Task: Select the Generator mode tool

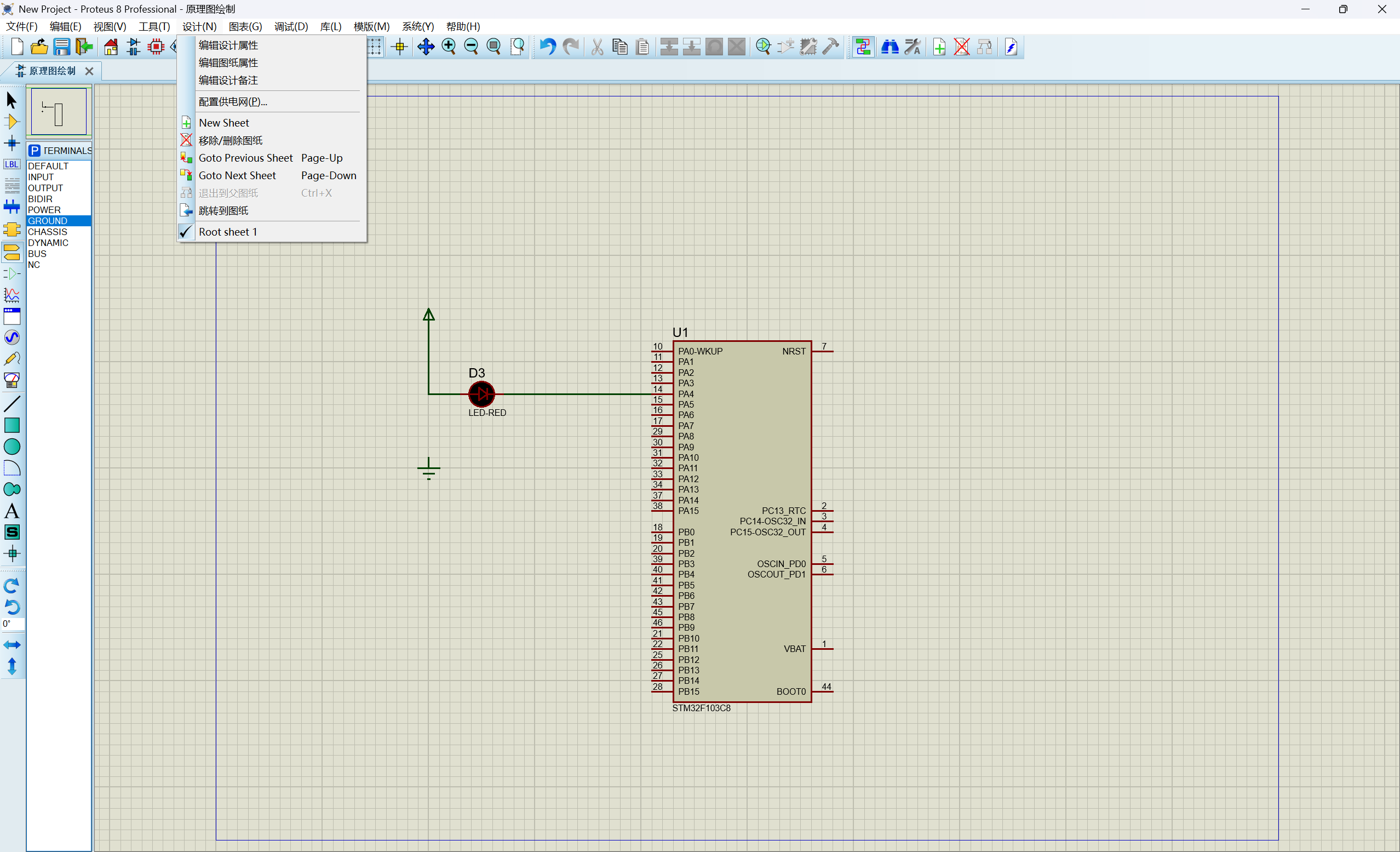Action: click(x=12, y=338)
